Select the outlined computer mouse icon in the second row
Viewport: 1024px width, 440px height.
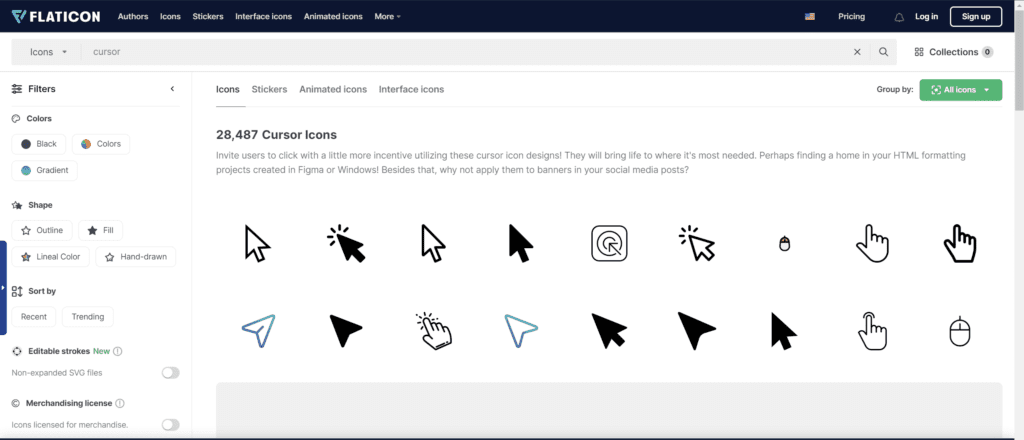point(959,331)
